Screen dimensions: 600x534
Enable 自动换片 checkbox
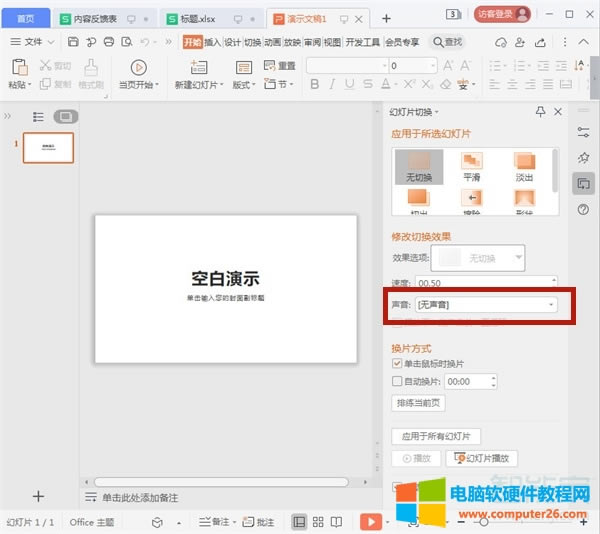(x=397, y=382)
